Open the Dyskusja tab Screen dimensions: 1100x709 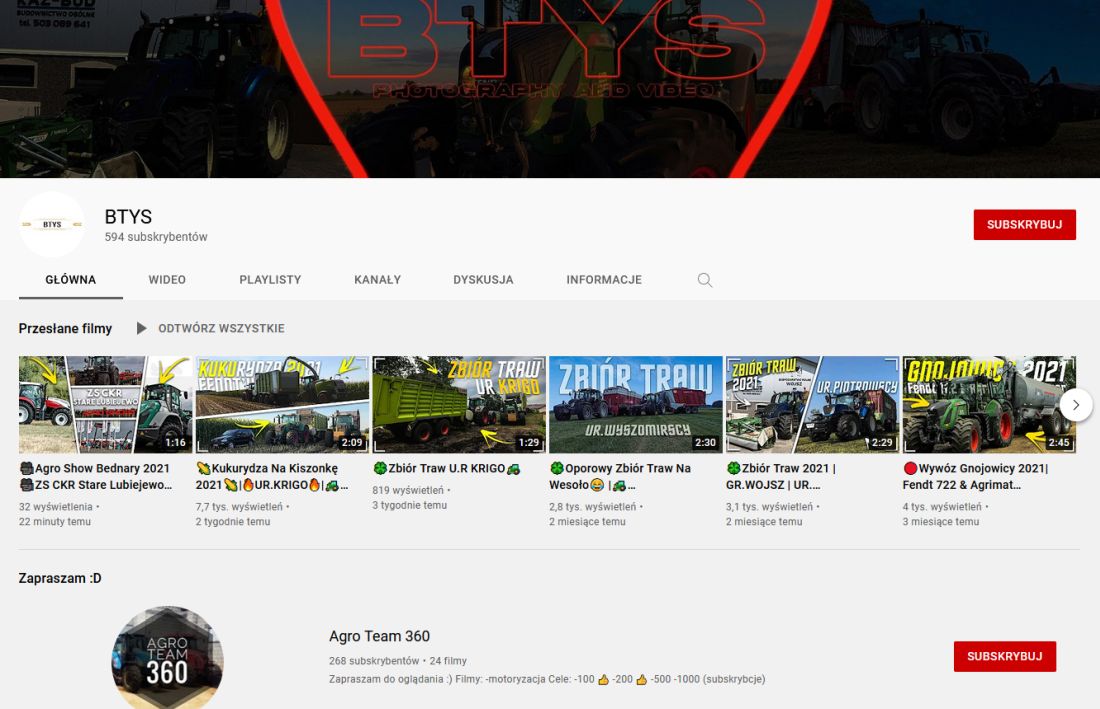pyautogui.click(x=483, y=280)
